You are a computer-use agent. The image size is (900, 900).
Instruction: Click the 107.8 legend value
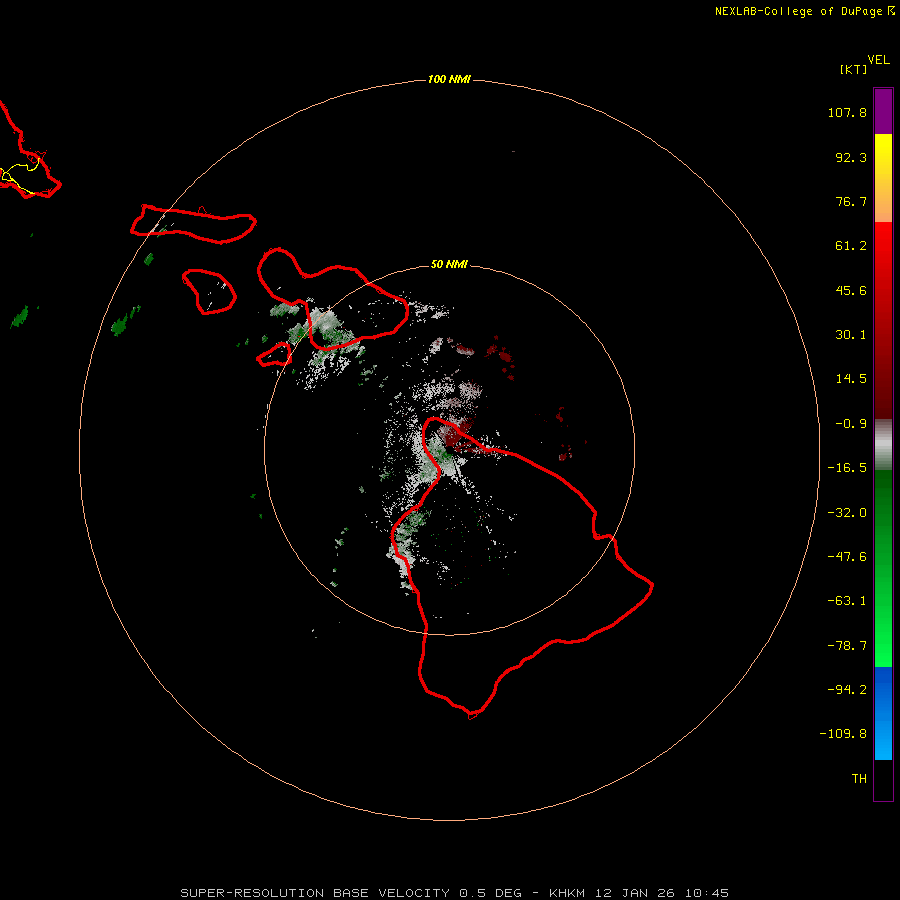(x=847, y=112)
